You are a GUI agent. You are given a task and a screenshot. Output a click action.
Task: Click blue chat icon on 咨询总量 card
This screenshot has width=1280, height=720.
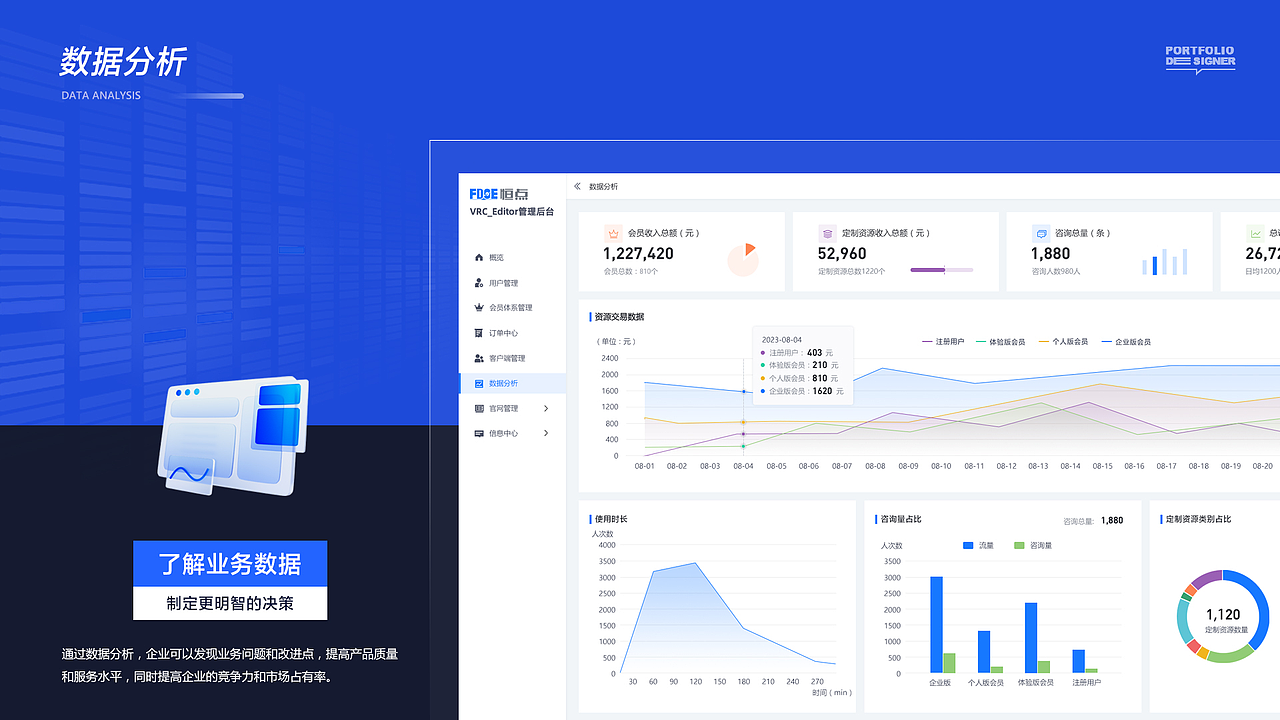(x=1040, y=233)
